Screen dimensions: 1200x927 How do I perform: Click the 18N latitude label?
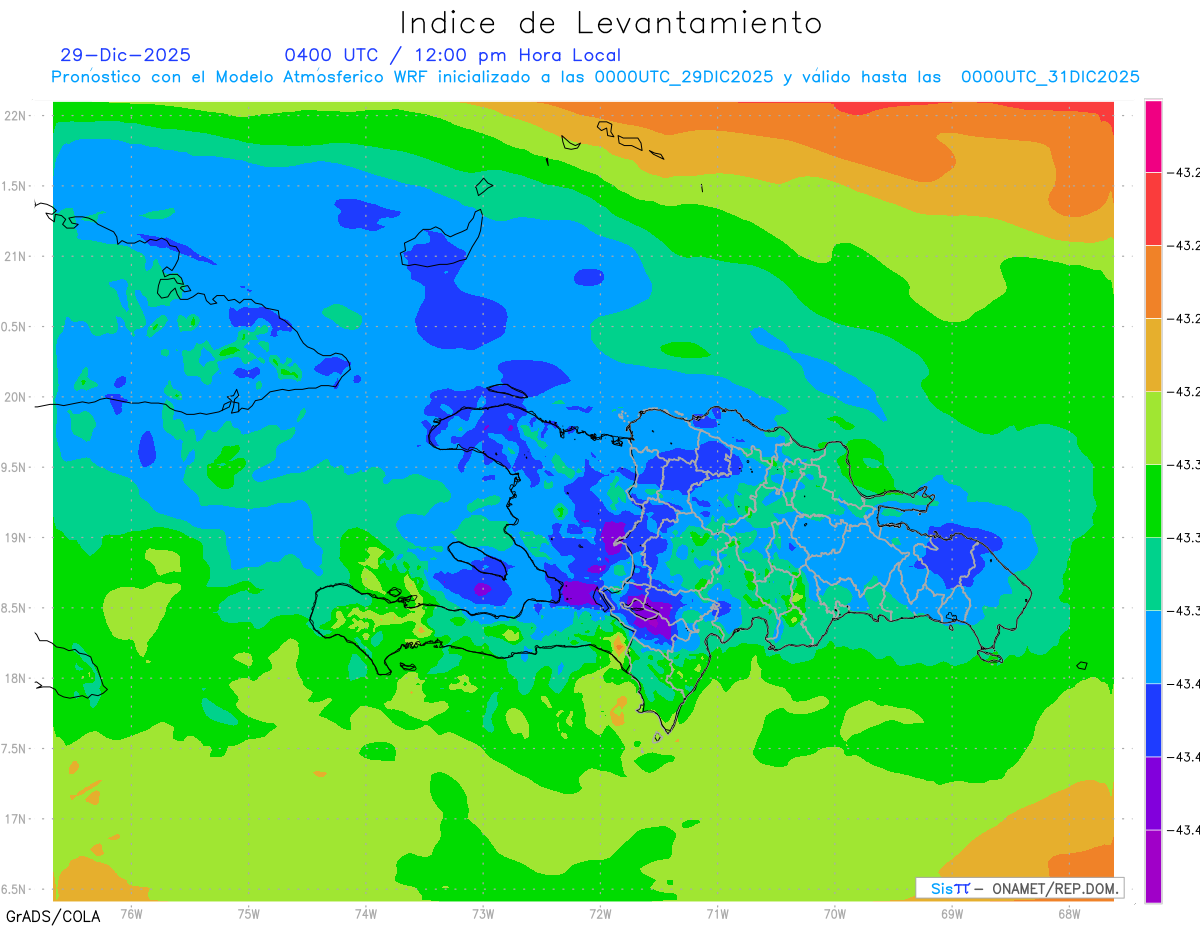pos(15,678)
